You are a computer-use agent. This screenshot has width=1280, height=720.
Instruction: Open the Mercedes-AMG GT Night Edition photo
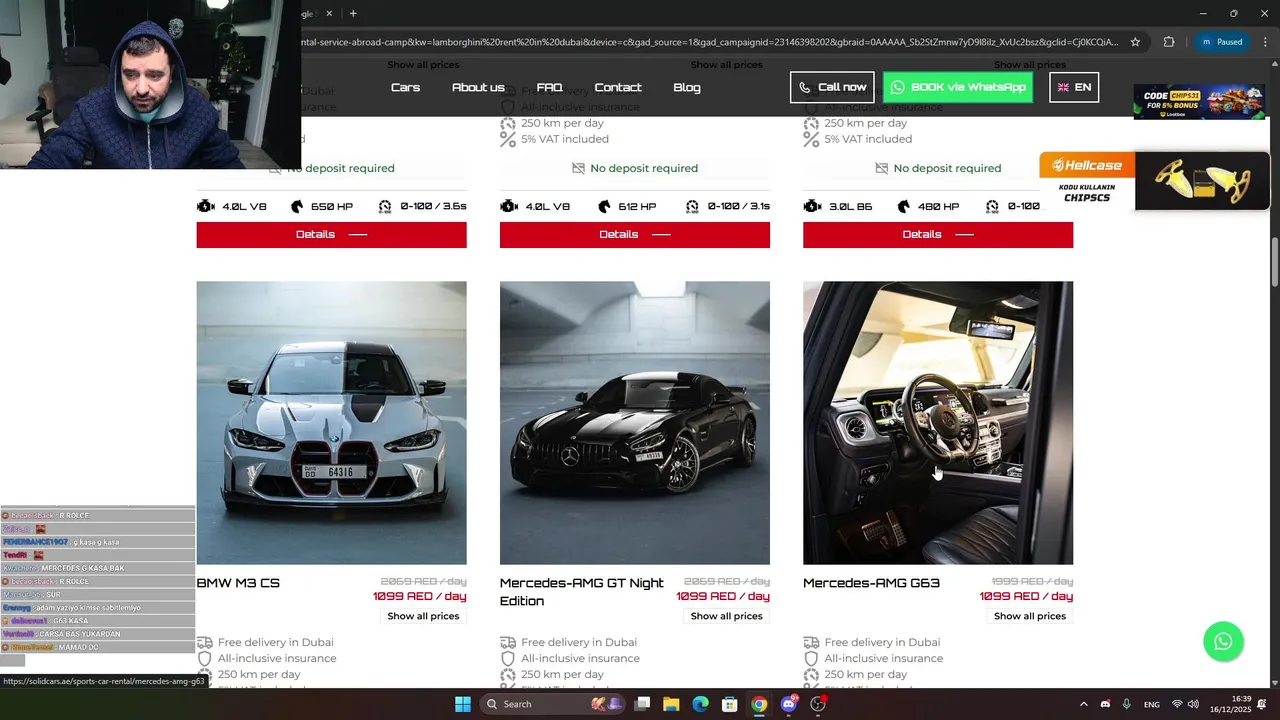coord(635,423)
